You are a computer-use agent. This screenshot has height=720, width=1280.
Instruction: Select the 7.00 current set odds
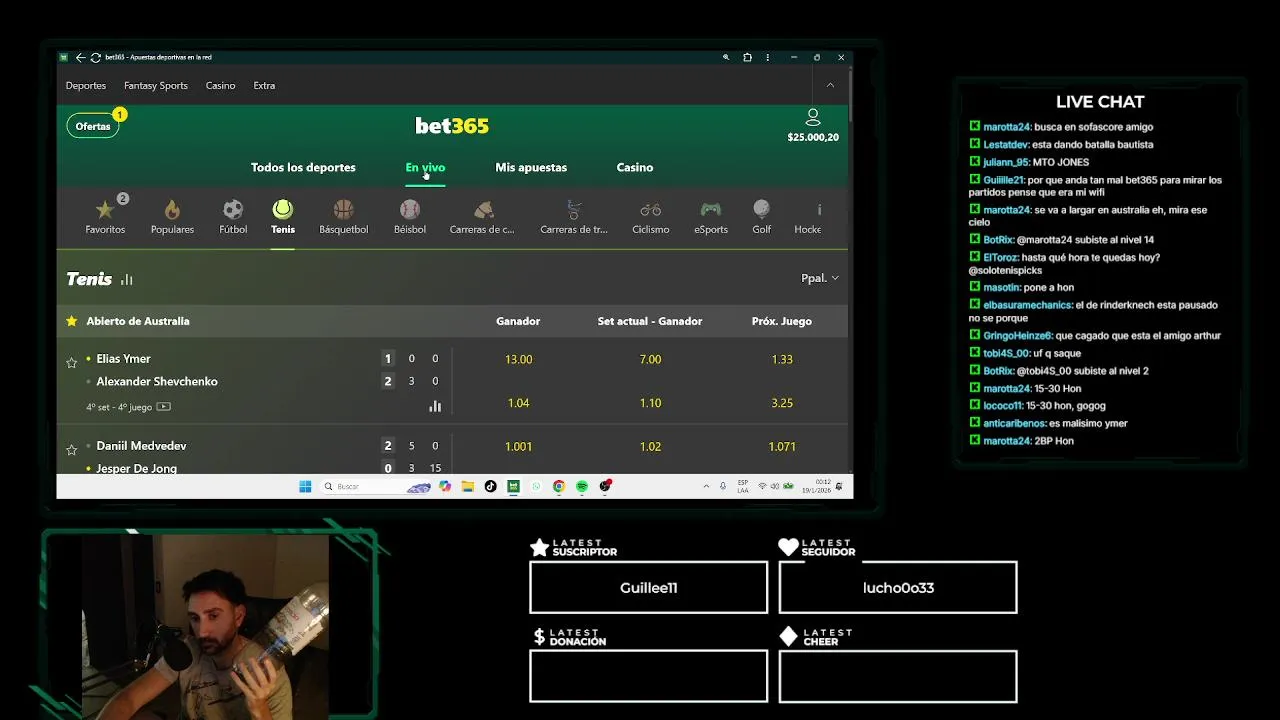tap(650, 359)
